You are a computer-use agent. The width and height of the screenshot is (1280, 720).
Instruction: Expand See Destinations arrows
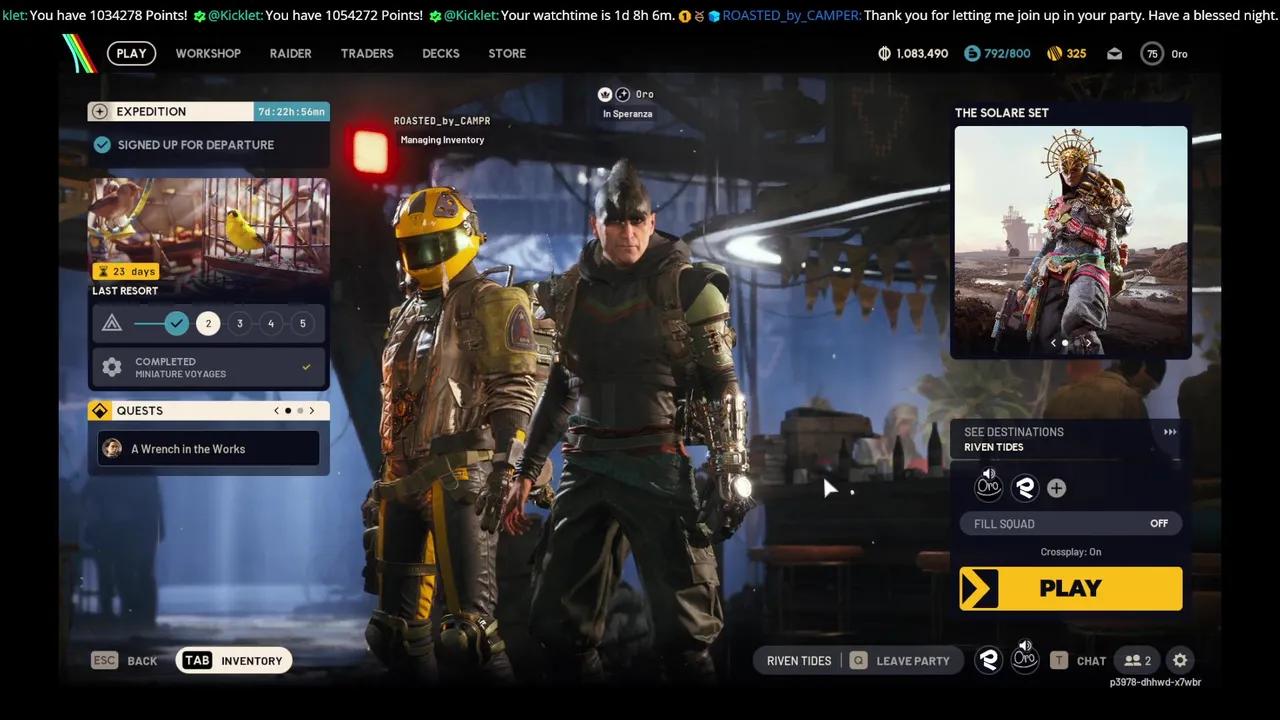tap(1170, 432)
